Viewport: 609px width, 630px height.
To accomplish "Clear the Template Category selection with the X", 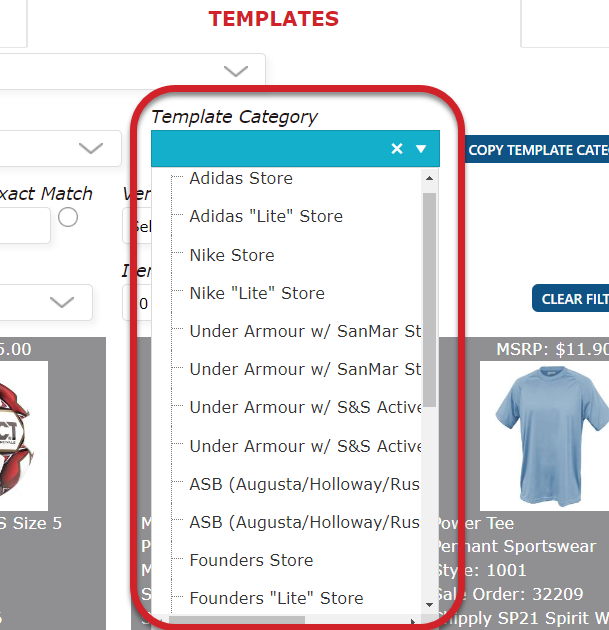I will click(x=397, y=149).
